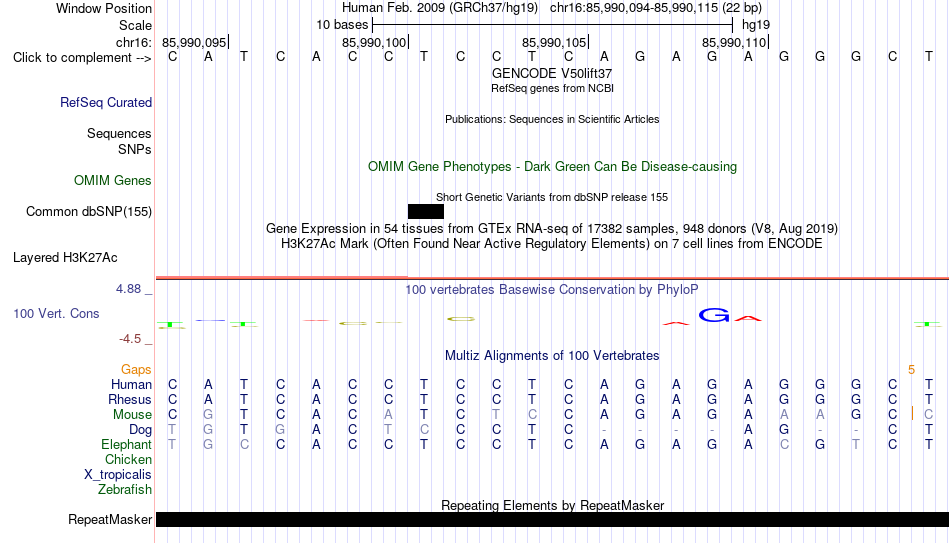Click the Sequences track label
This screenshot has height=543, width=950.
pos(119,133)
